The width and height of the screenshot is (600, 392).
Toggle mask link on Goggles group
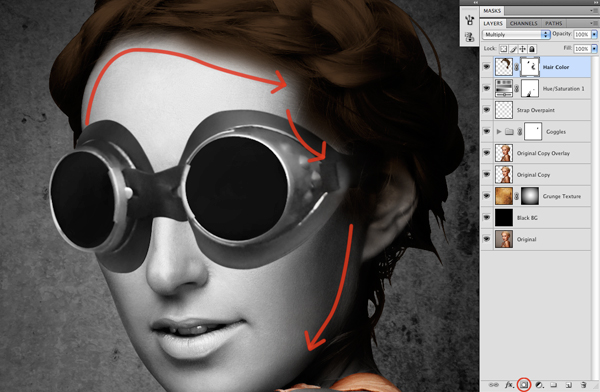pos(520,132)
